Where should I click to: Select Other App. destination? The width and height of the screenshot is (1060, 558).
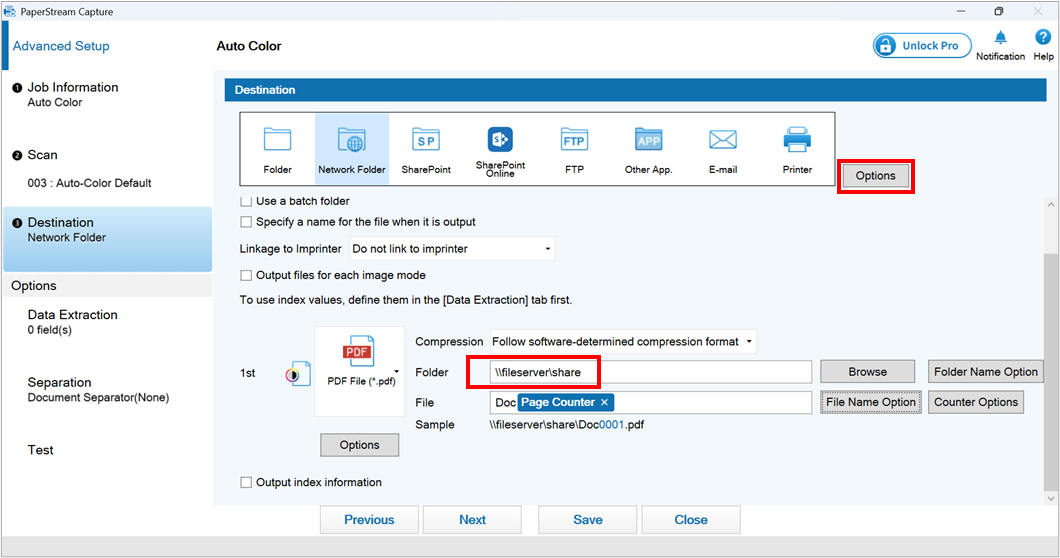coord(648,149)
